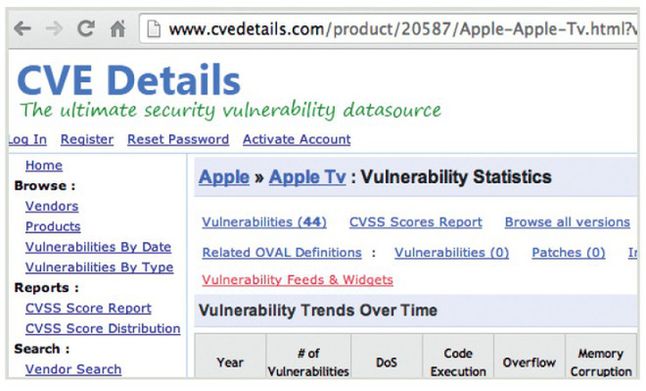View Vulnerabilities (44) list
The image size is (646, 391).
point(264,222)
